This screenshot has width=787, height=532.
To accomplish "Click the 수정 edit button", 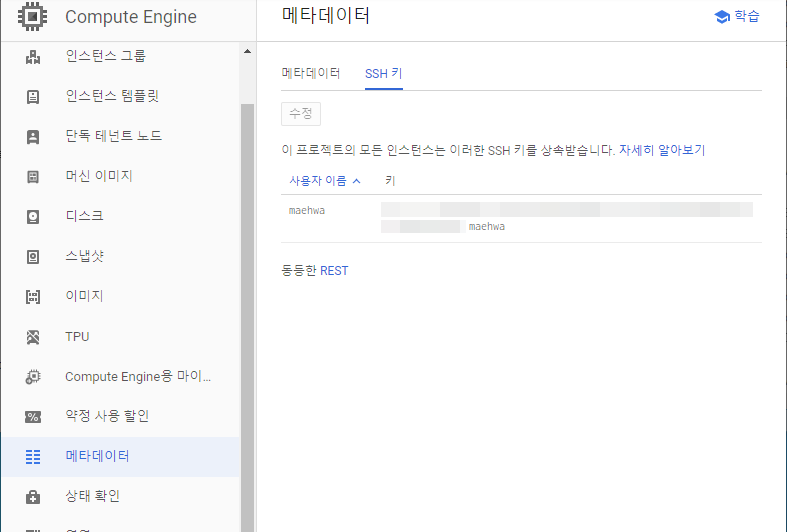I will pos(301,114).
